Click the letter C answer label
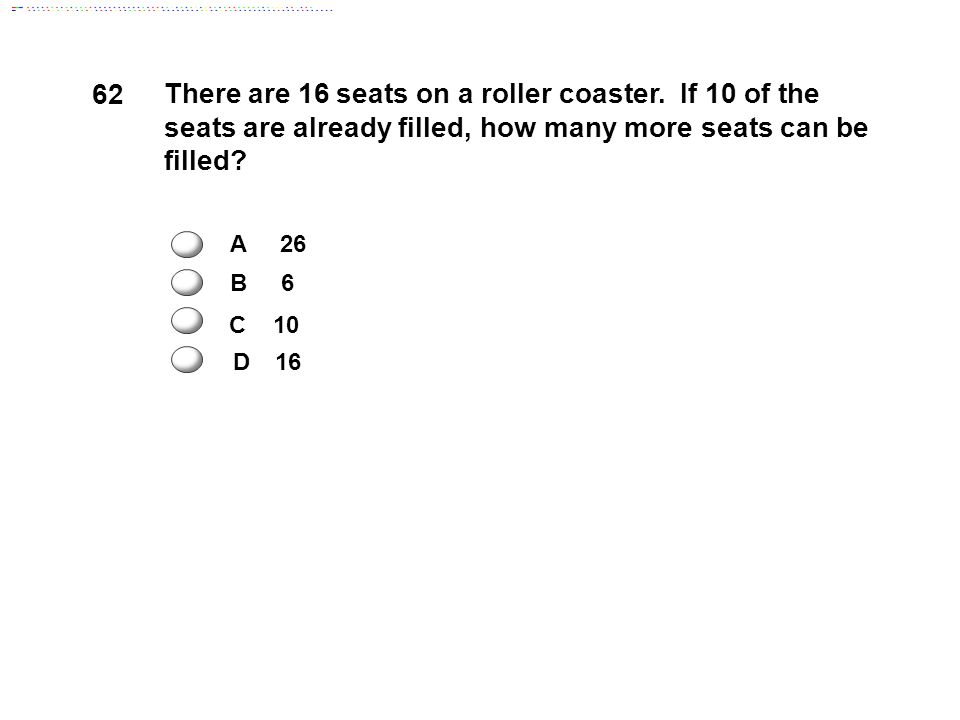The height and width of the screenshot is (720, 960). click(x=237, y=324)
